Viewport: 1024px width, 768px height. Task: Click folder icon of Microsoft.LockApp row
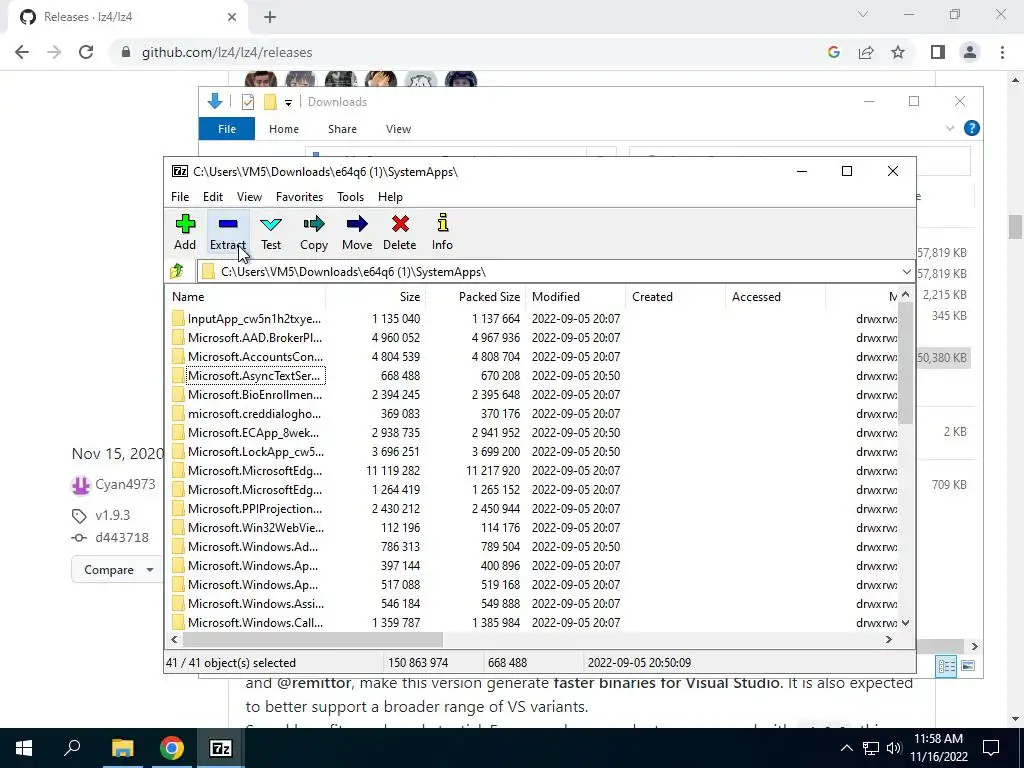[178, 451]
